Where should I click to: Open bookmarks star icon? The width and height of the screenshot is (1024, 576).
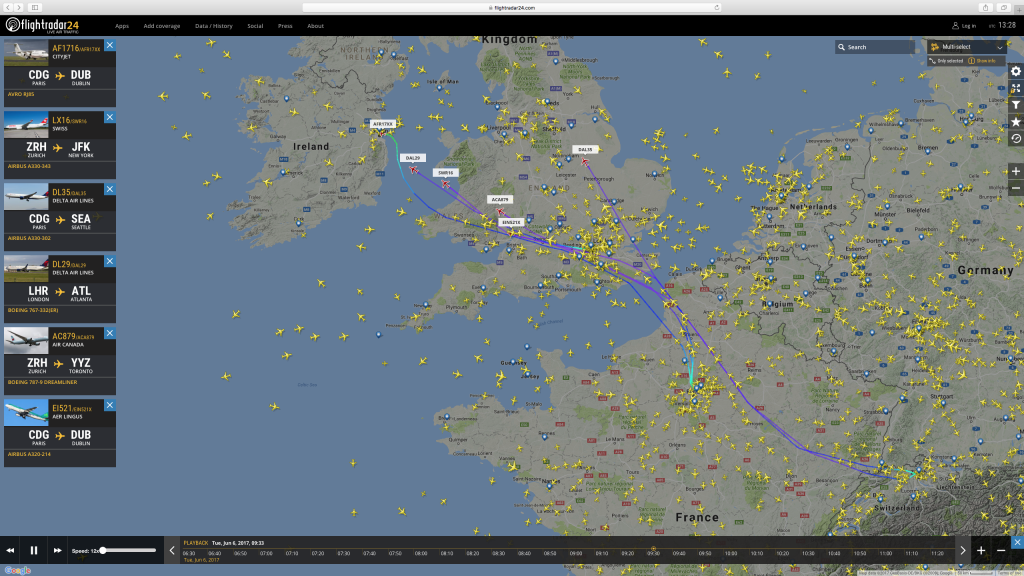point(1016,122)
